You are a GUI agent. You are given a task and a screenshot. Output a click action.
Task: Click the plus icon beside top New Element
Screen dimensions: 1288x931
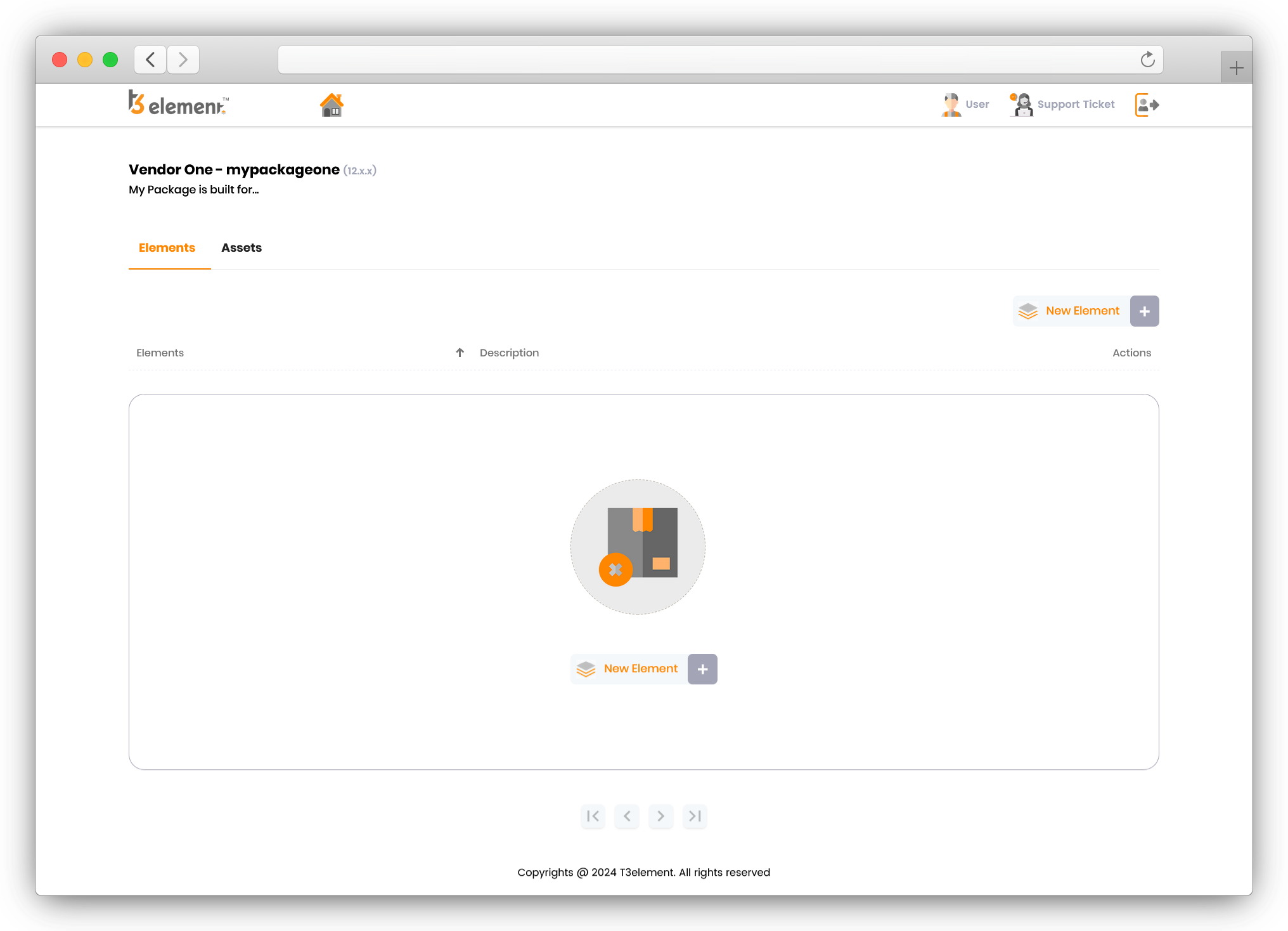click(1144, 311)
